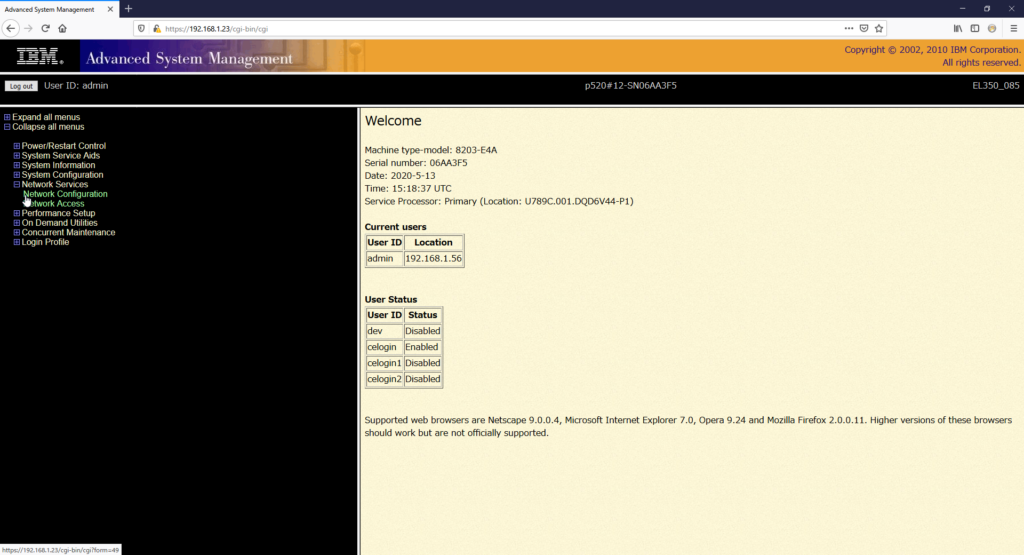The image size is (1024, 555).
Task: Click celogin Enabled status cell
Action: (423, 347)
